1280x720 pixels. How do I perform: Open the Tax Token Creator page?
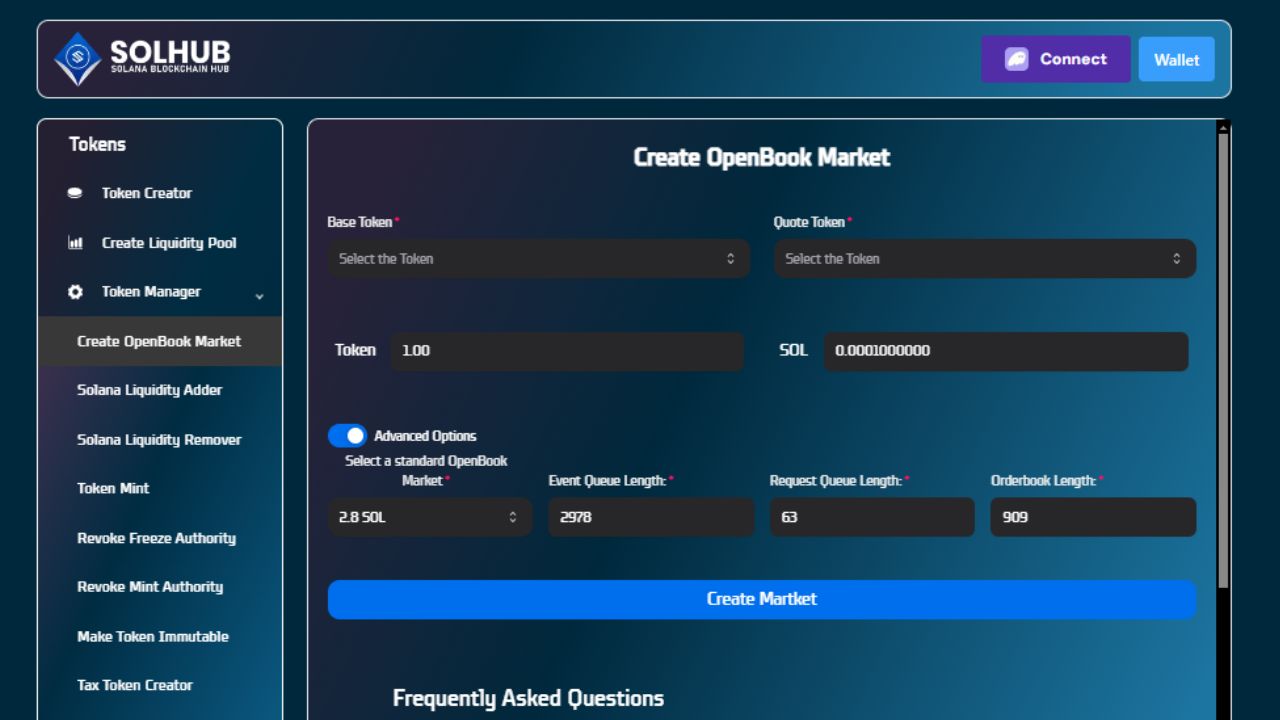(135, 685)
